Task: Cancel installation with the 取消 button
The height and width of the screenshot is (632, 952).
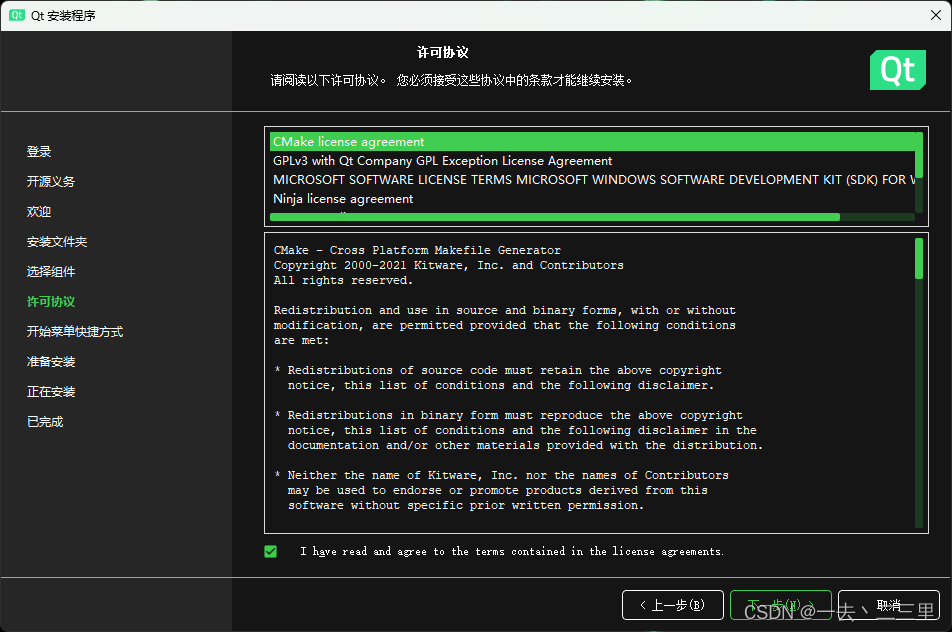Action: pyautogui.click(x=889, y=605)
